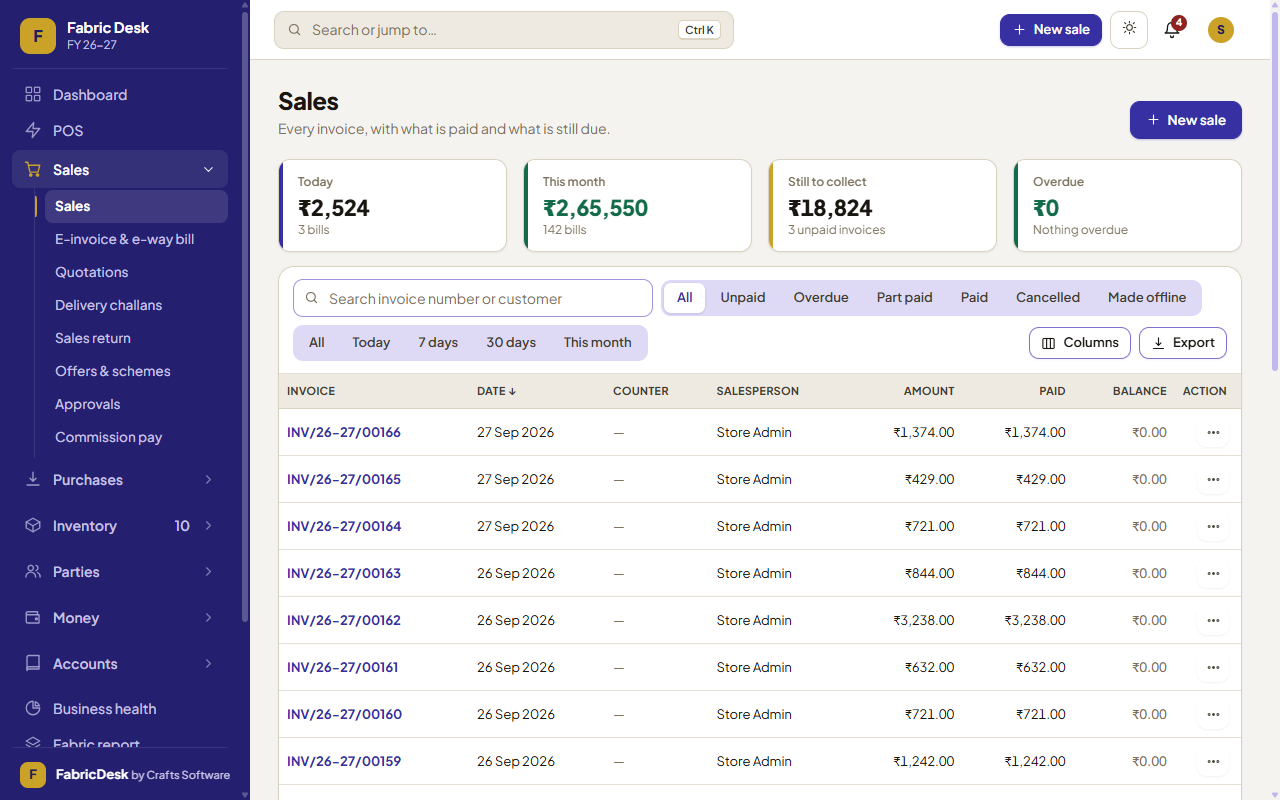Expand the Money sidebar section

208,618
